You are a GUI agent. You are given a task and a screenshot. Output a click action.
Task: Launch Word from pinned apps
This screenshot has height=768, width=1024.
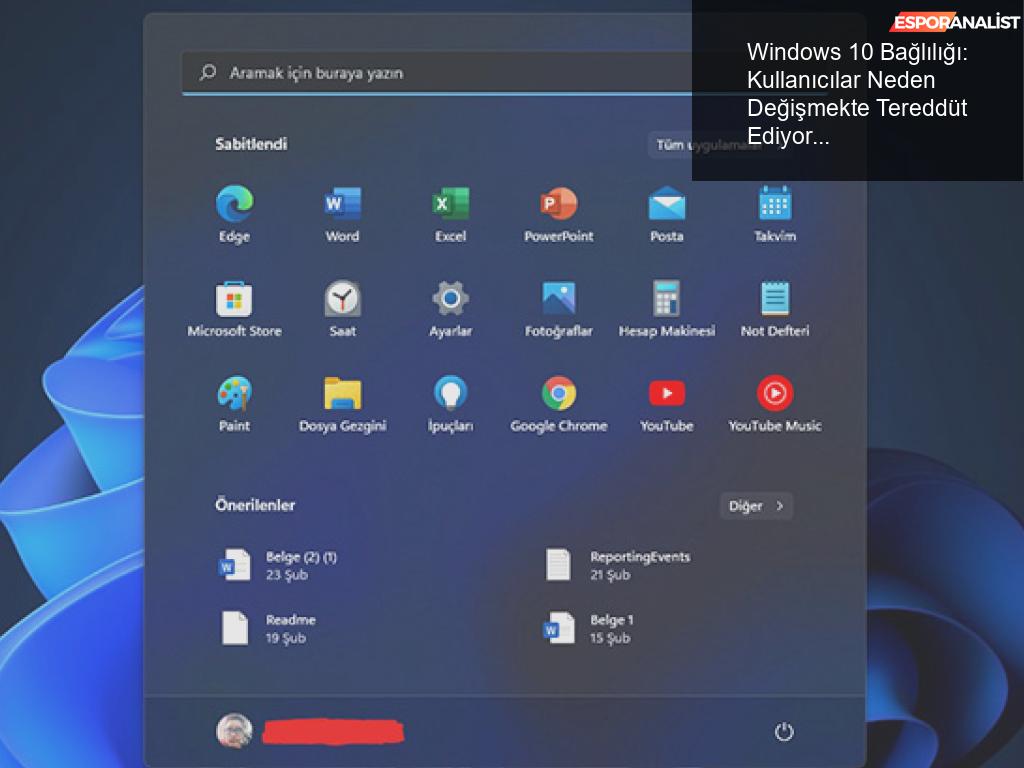coord(342,205)
